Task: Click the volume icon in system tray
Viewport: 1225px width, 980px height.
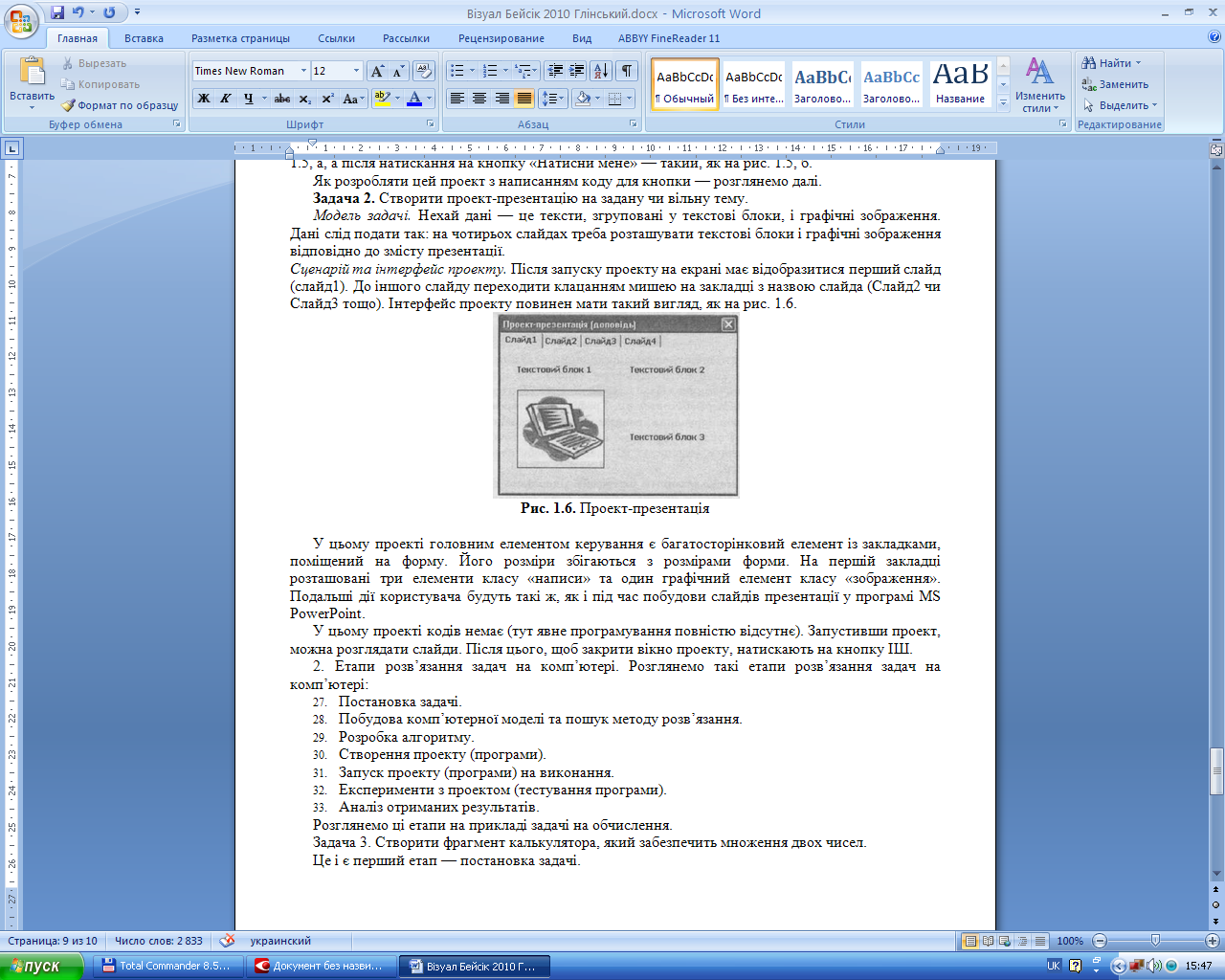Action: click(x=1153, y=966)
